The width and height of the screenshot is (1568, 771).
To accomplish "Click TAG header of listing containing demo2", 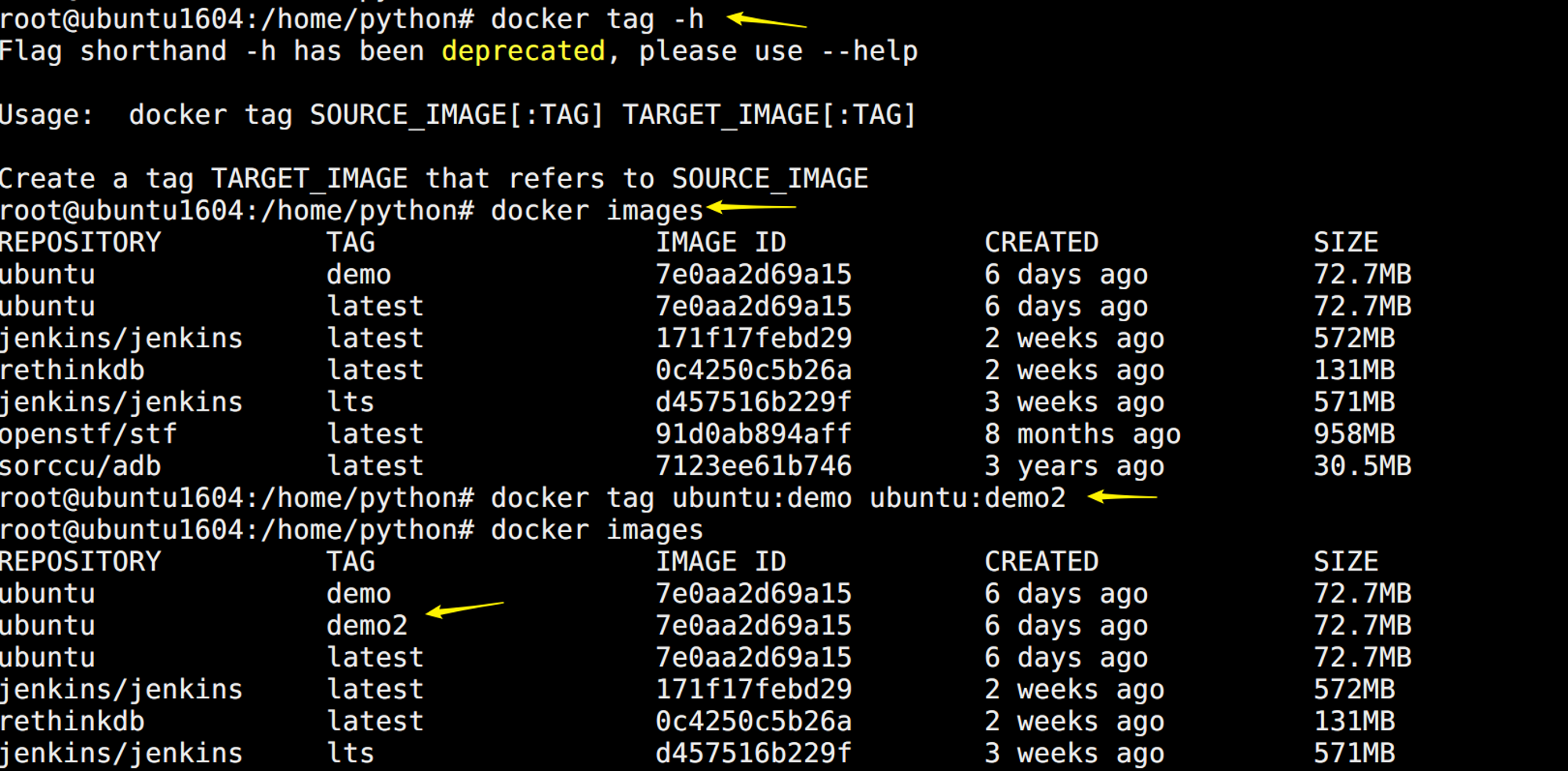I will click(351, 562).
